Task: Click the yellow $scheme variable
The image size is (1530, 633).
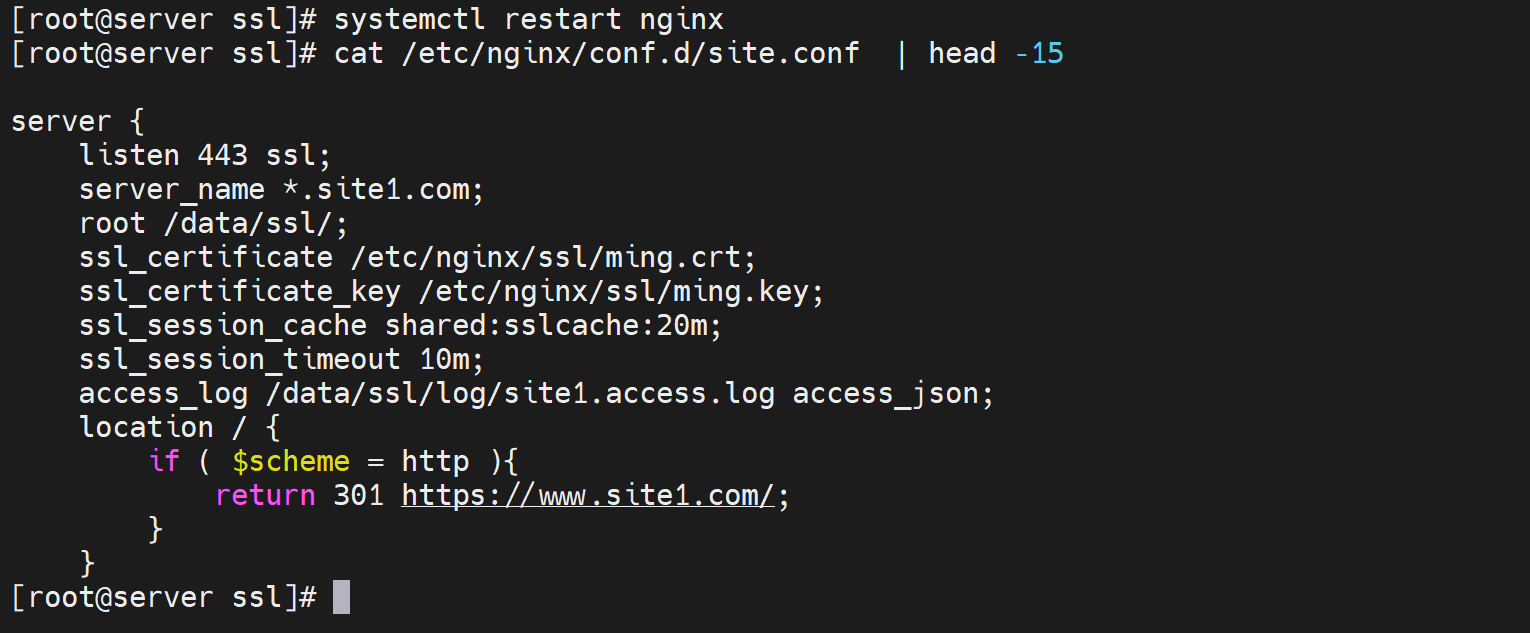Action: (x=291, y=461)
